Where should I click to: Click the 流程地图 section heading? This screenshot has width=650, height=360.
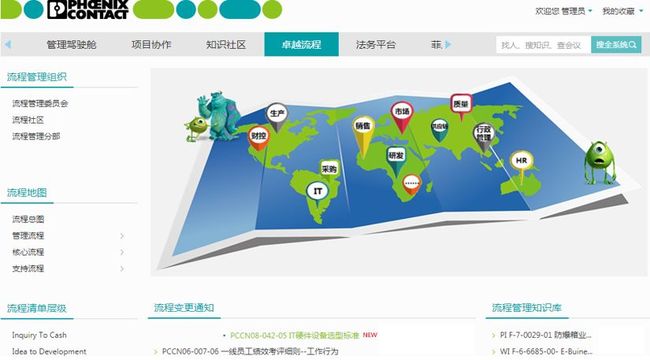[x=27, y=193]
